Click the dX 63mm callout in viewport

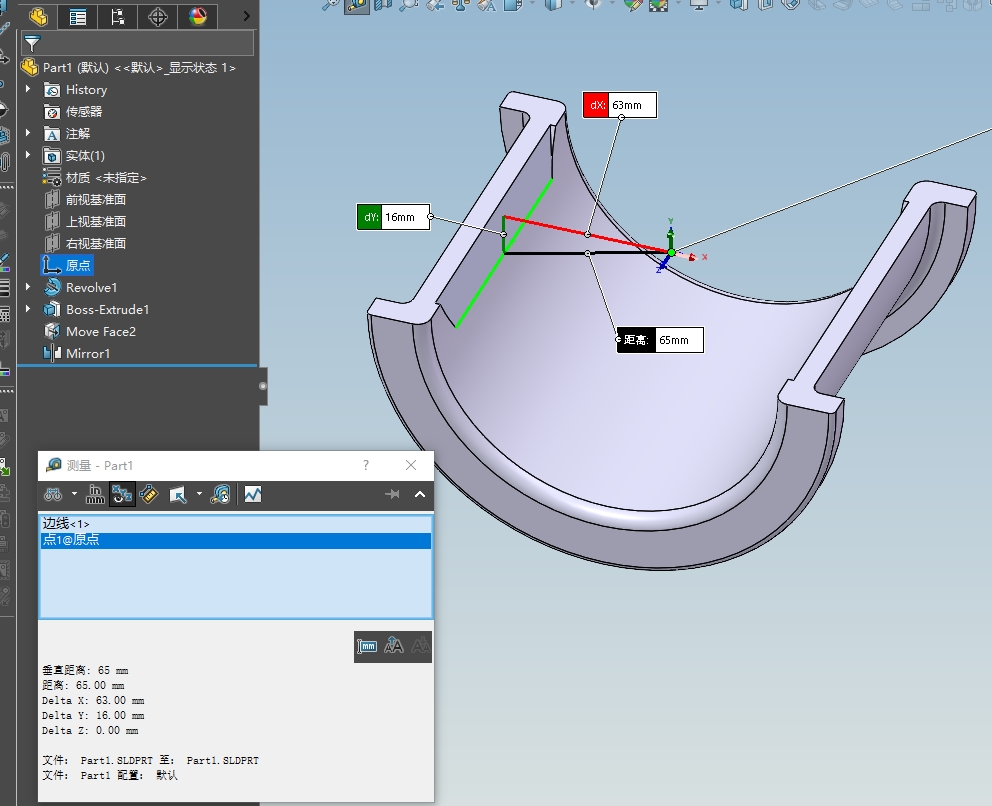619,105
